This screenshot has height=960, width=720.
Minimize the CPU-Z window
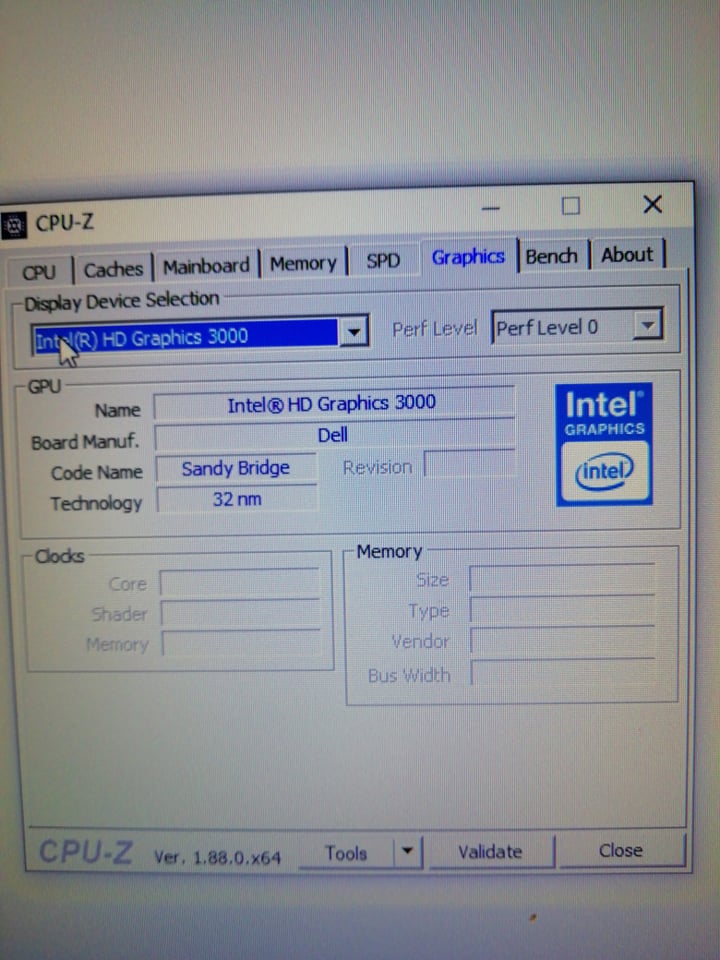click(490, 208)
